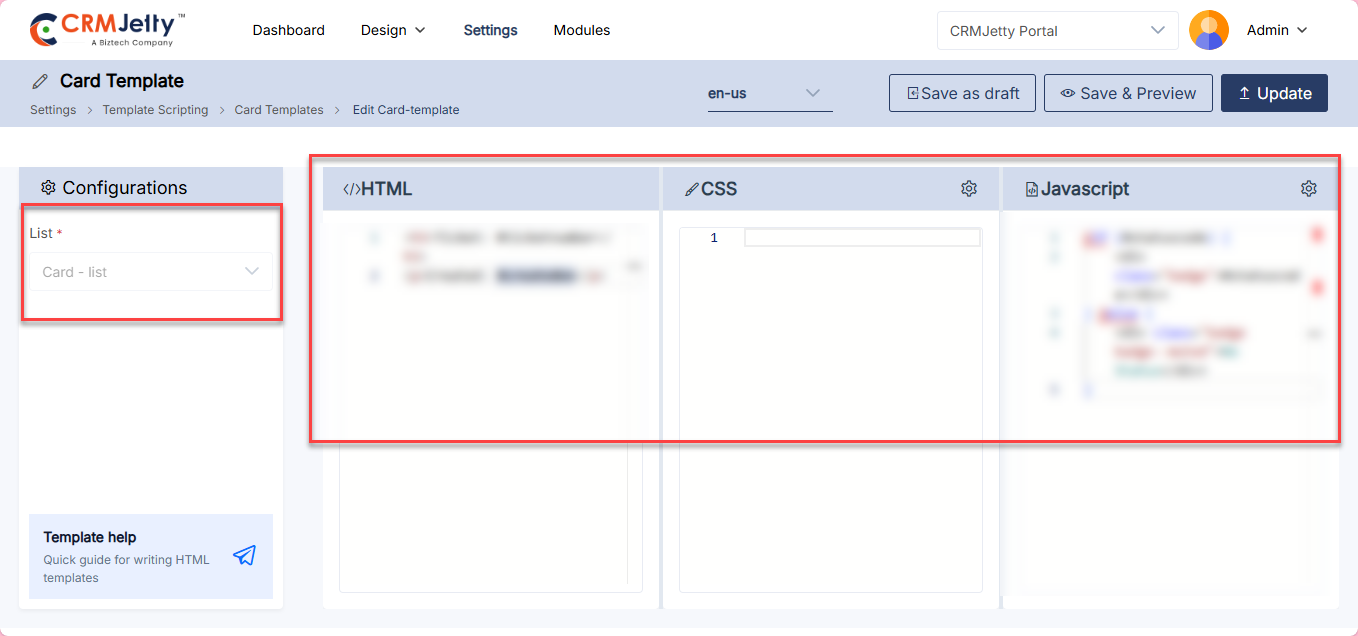Expand the Design menu dropdown
Image resolution: width=1358 pixels, height=636 pixels.
coord(393,30)
